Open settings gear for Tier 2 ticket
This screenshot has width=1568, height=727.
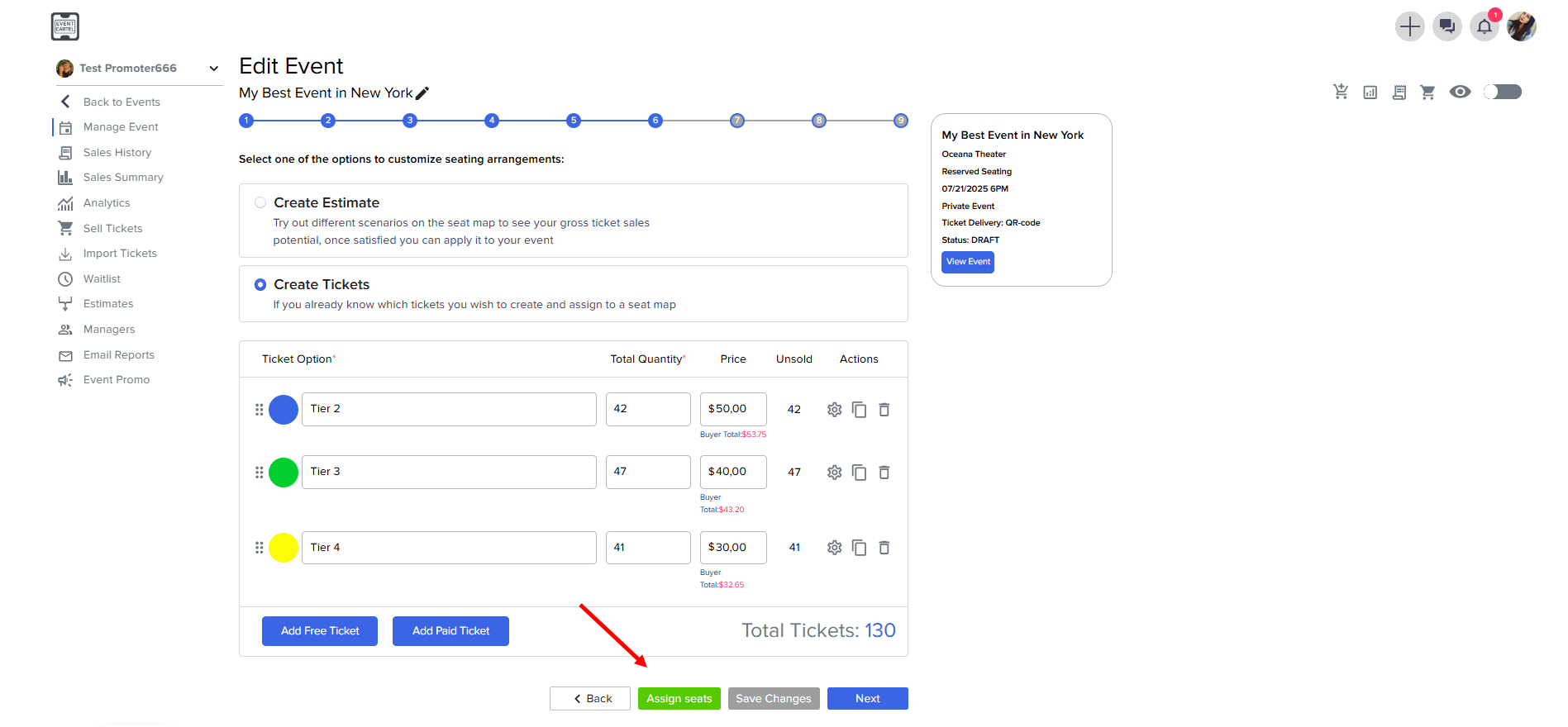835,410
